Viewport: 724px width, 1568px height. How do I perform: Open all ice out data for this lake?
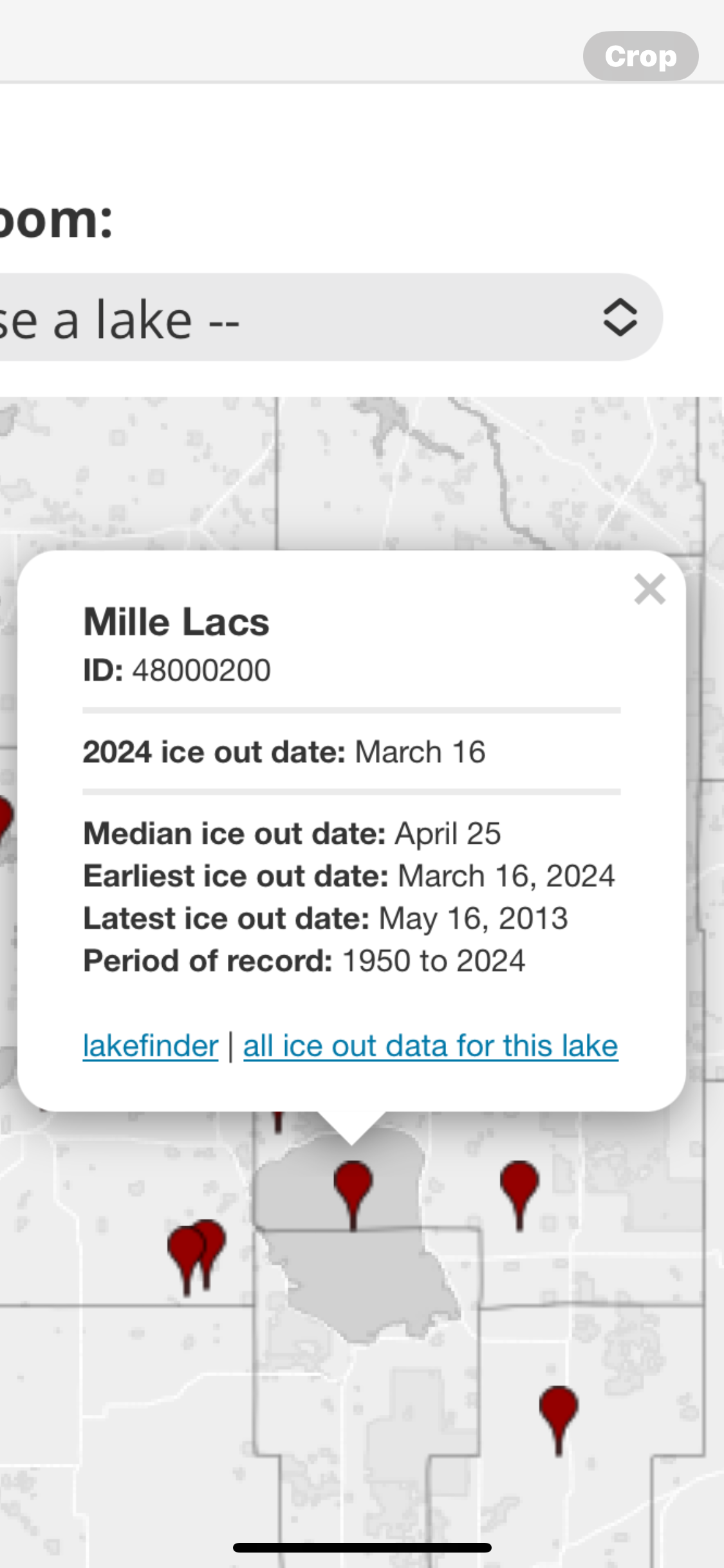coord(431,1045)
